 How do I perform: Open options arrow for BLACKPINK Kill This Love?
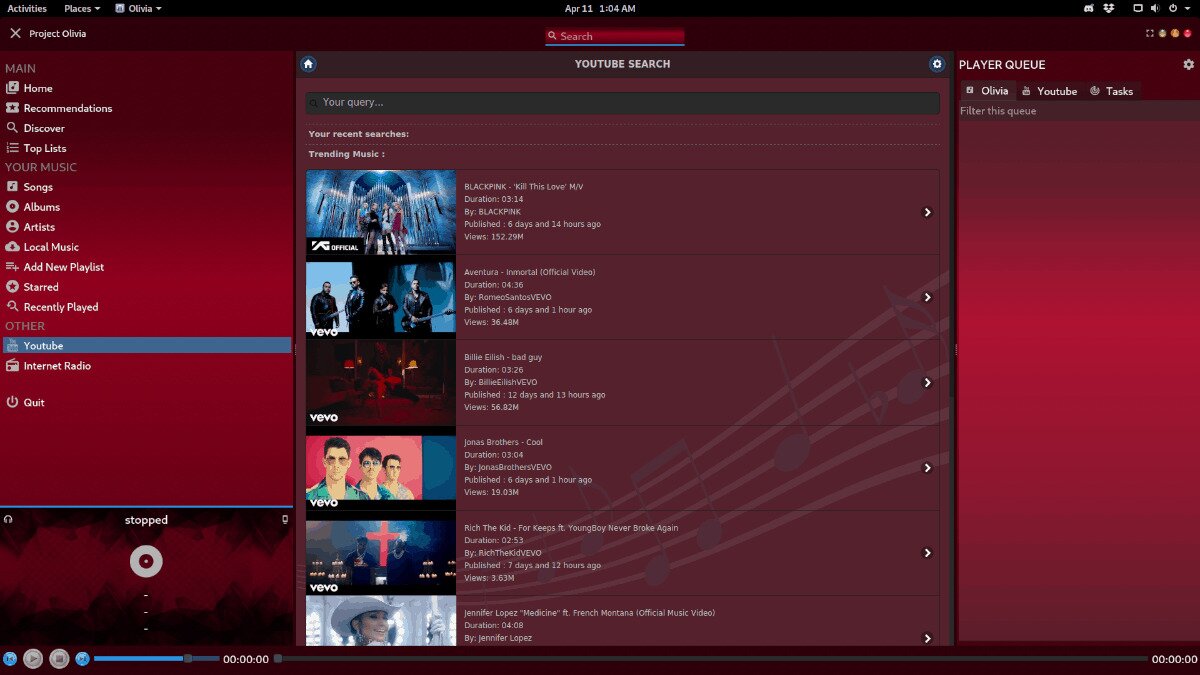click(927, 212)
